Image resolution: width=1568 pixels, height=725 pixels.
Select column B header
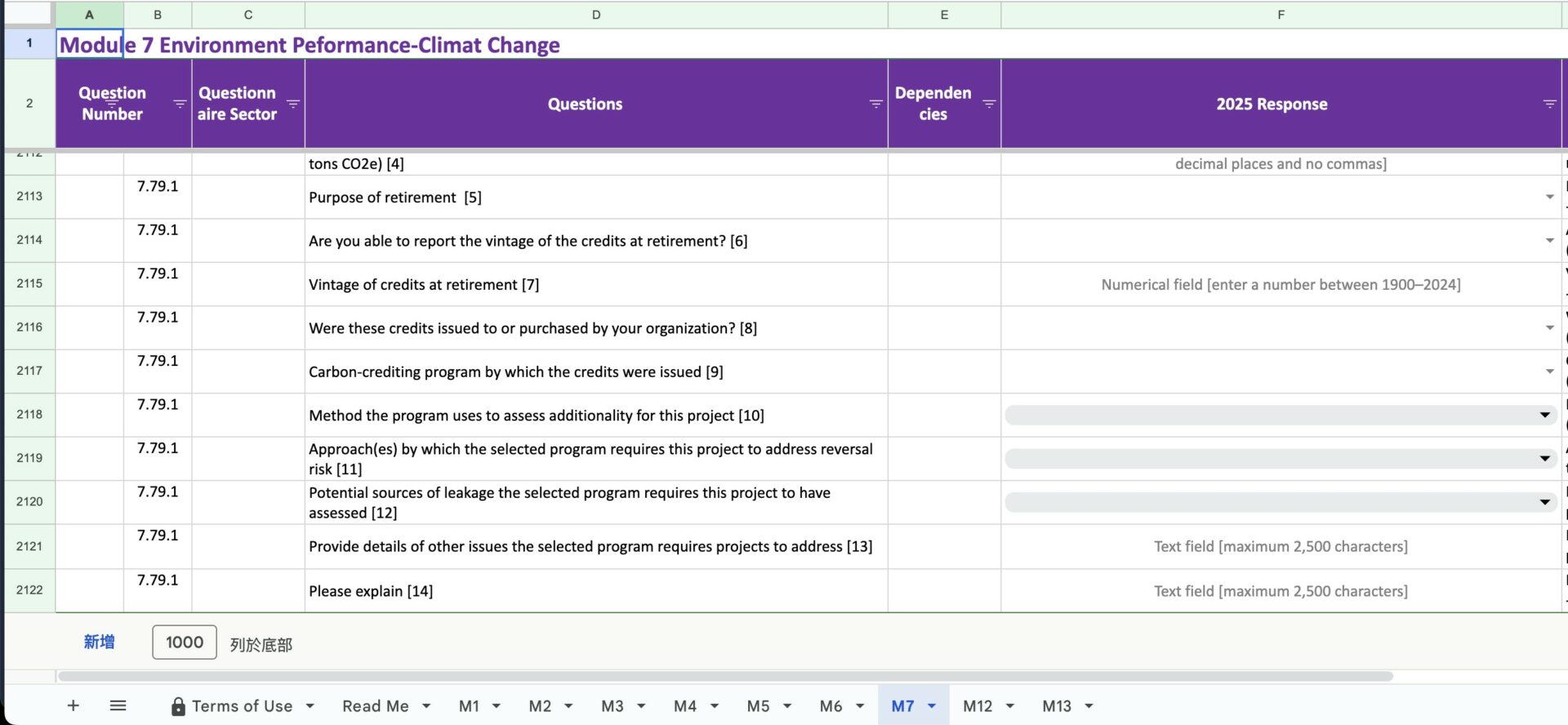(158, 15)
